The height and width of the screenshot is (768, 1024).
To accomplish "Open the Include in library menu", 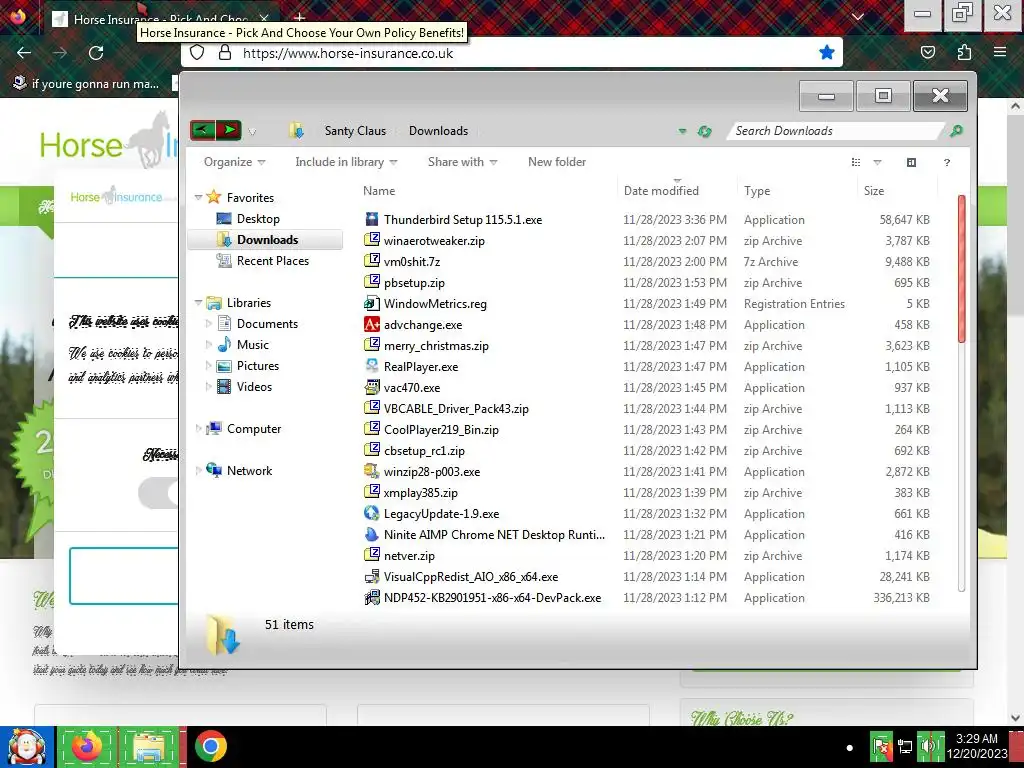I will pyautogui.click(x=346, y=162).
